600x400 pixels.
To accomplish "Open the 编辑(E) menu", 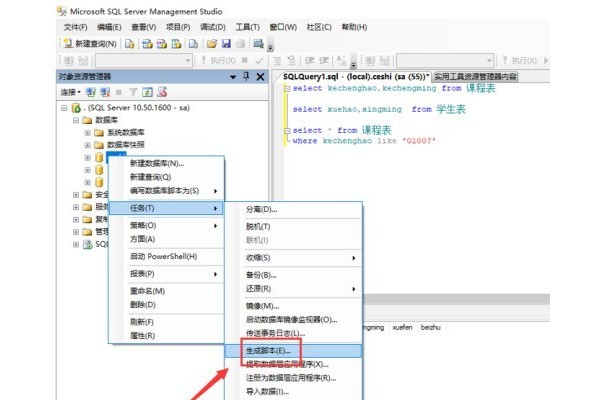I will pyautogui.click(x=109, y=27).
